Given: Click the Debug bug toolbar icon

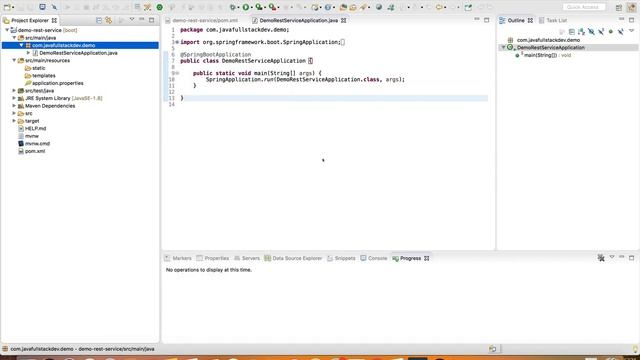Looking at the screenshot, I should click(232, 7).
